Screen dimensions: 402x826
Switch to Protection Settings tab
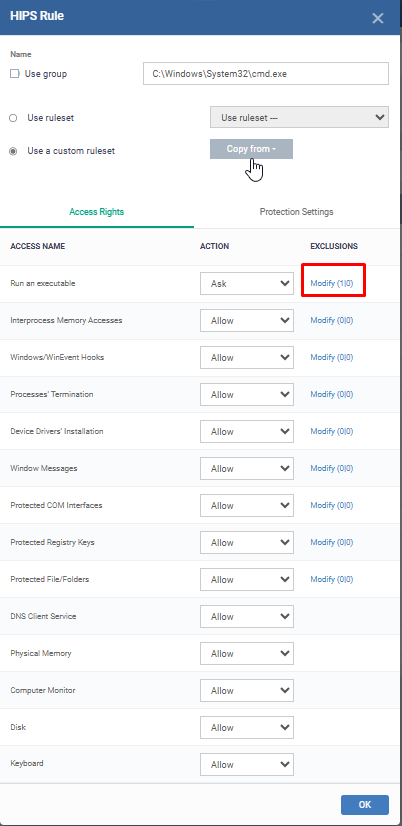[296, 212]
